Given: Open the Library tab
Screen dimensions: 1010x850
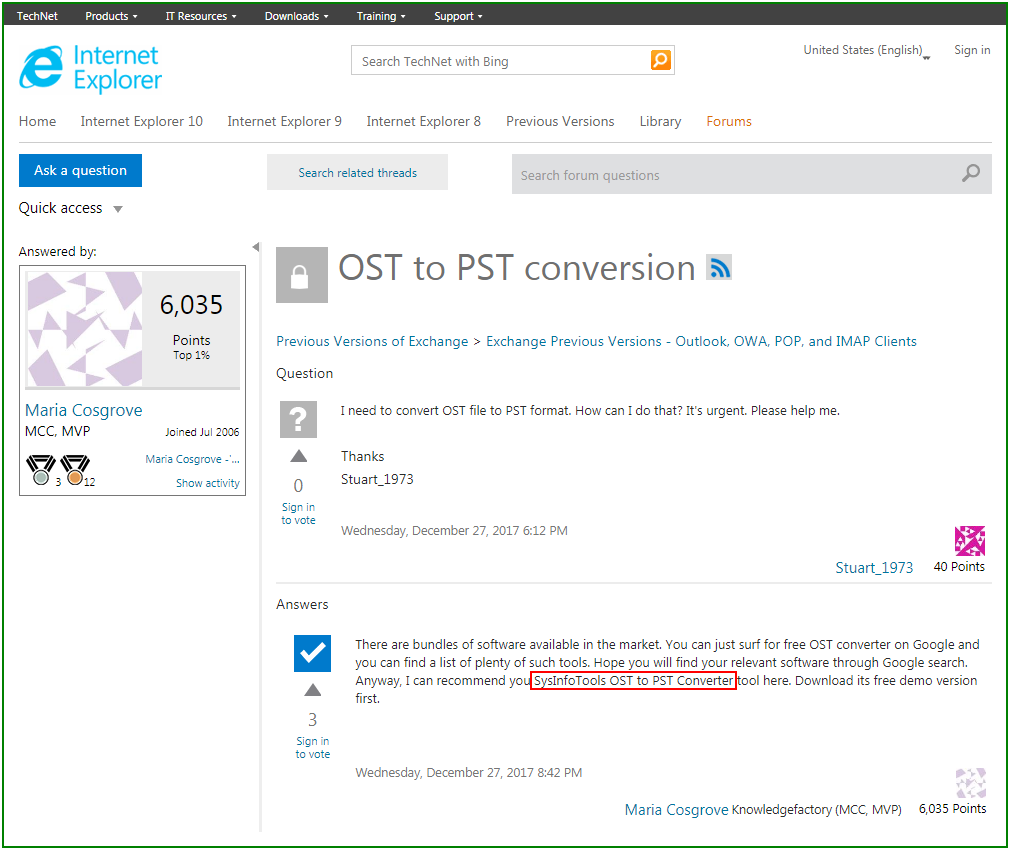Looking at the screenshot, I should tap(660, 121).
